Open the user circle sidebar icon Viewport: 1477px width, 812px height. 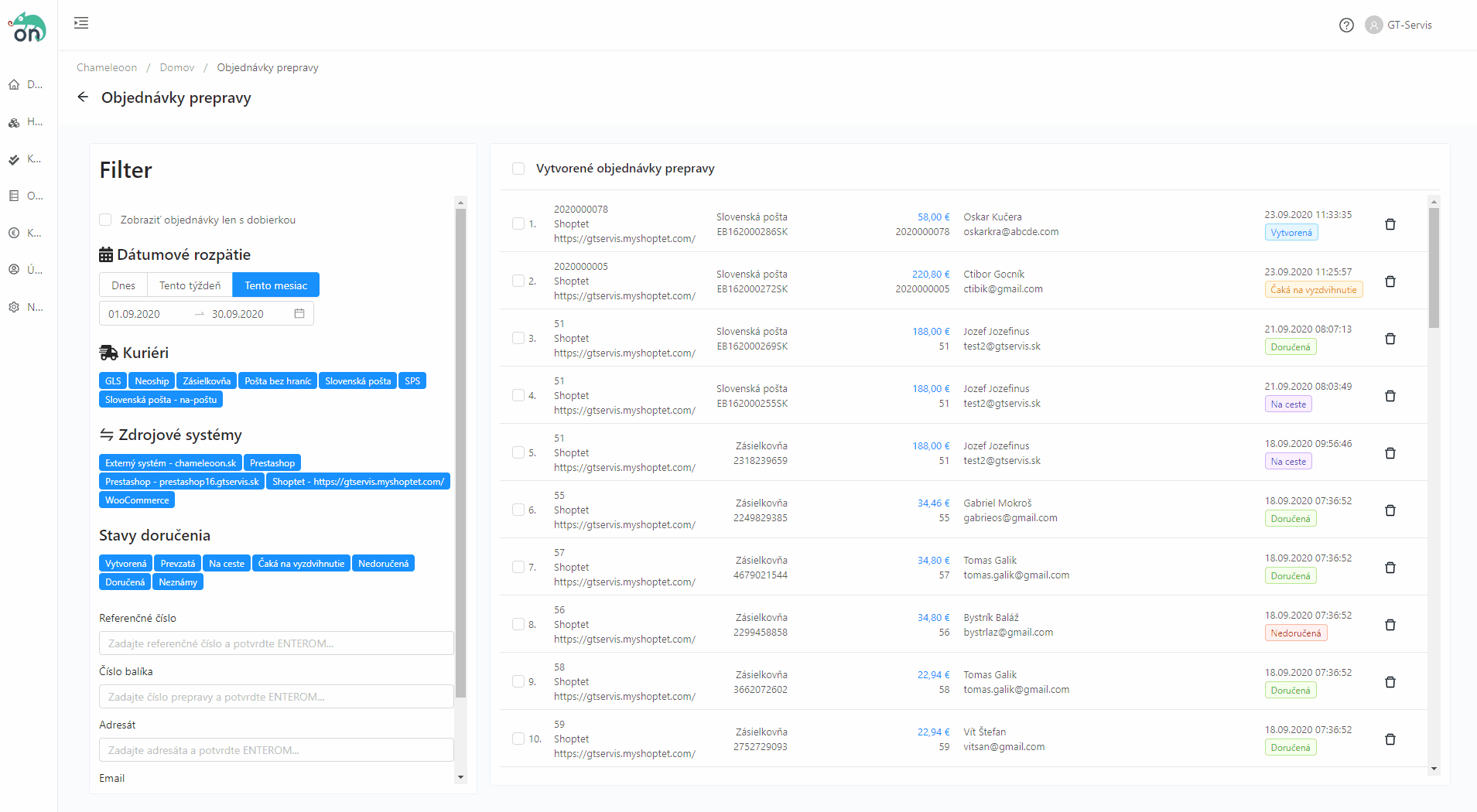(x=14, y=270)
